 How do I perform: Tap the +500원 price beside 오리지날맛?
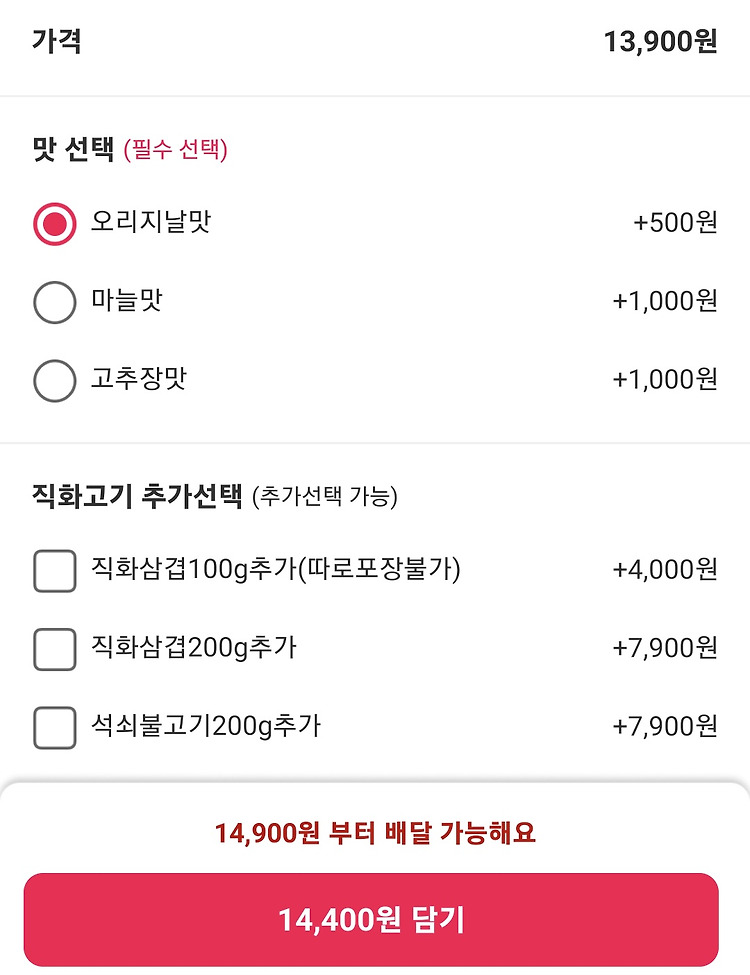click(x=675, y=223)
